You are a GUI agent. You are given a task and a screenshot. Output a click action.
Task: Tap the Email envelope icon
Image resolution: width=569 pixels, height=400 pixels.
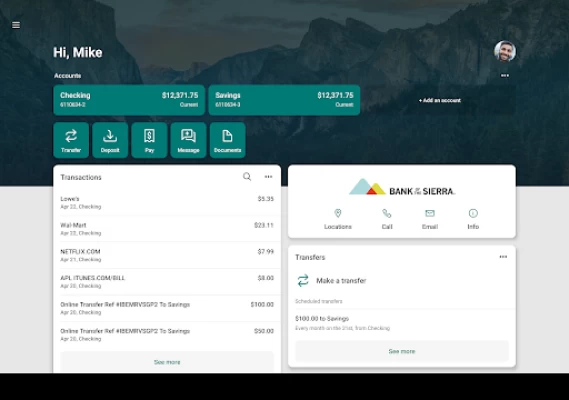pos(430,213)
